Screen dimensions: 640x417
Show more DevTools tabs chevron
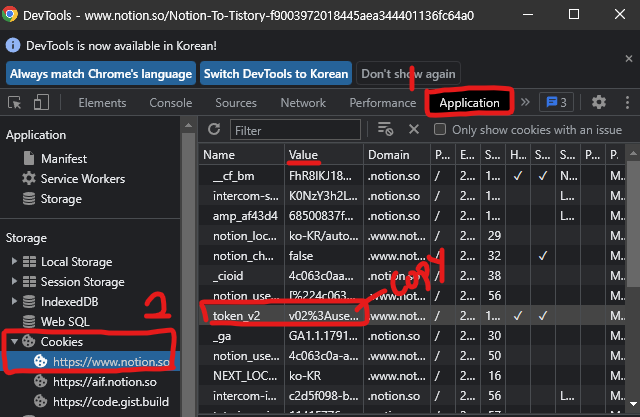525,102
